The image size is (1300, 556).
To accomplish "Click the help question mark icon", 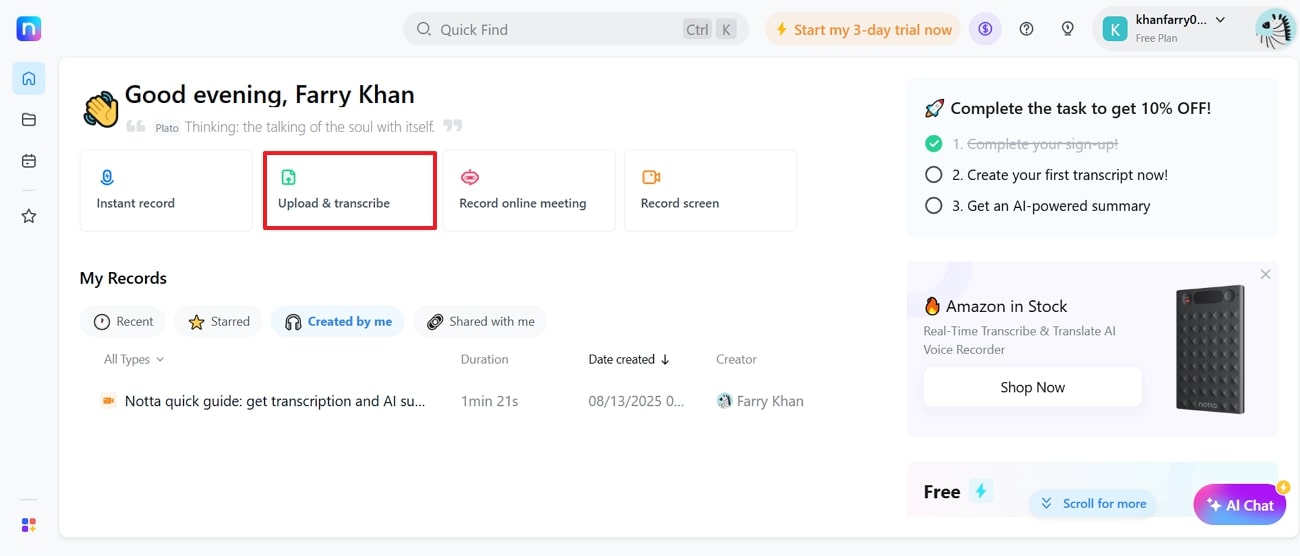I will point(1026,29).
